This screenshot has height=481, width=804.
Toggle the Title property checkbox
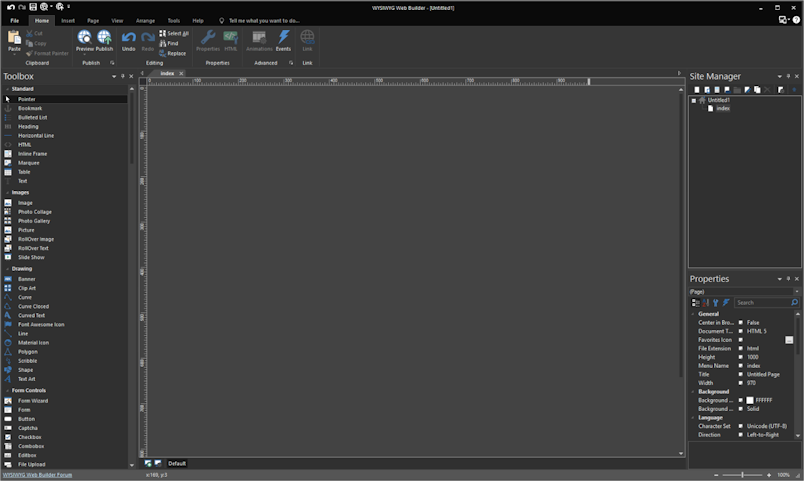pos(740,374)
